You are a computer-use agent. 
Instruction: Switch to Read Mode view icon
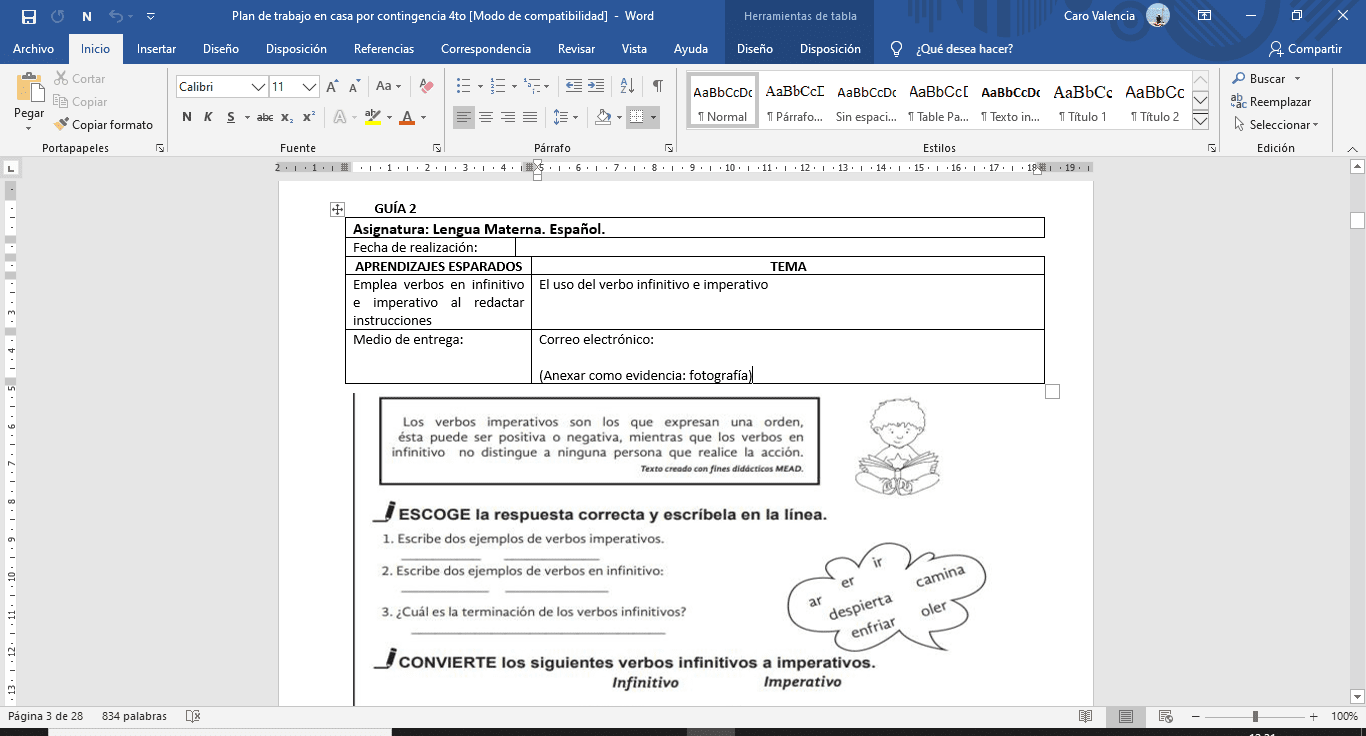(x=1086, y=716)
